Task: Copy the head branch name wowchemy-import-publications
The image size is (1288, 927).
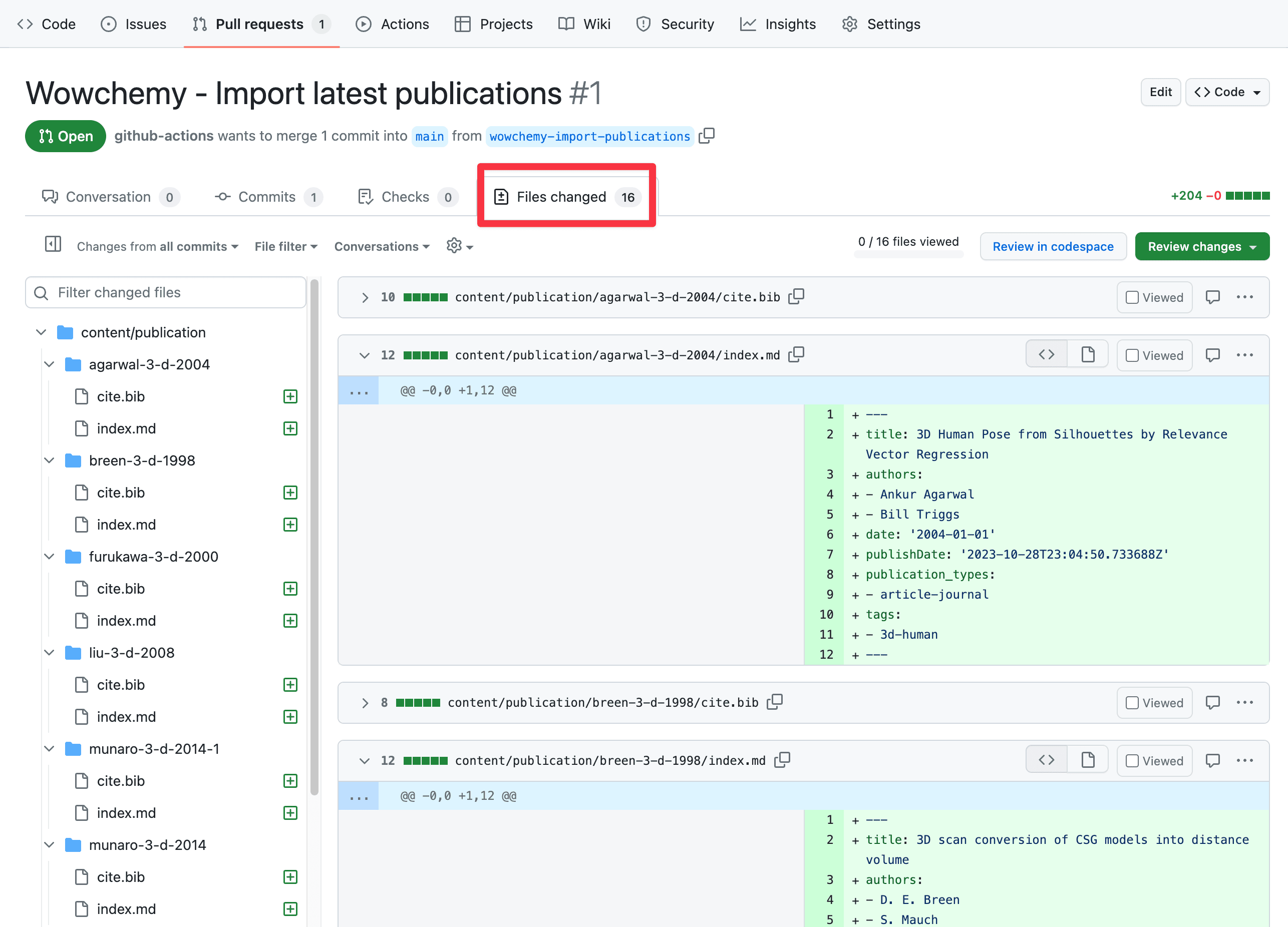Action: [x=707, y=136]
